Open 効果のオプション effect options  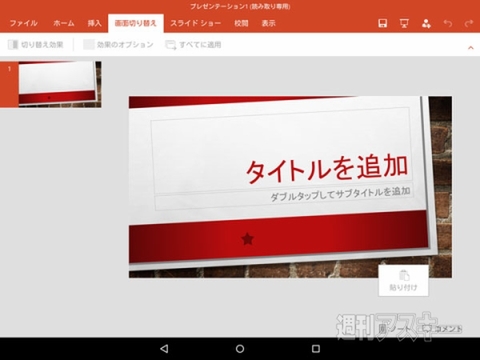118,45
